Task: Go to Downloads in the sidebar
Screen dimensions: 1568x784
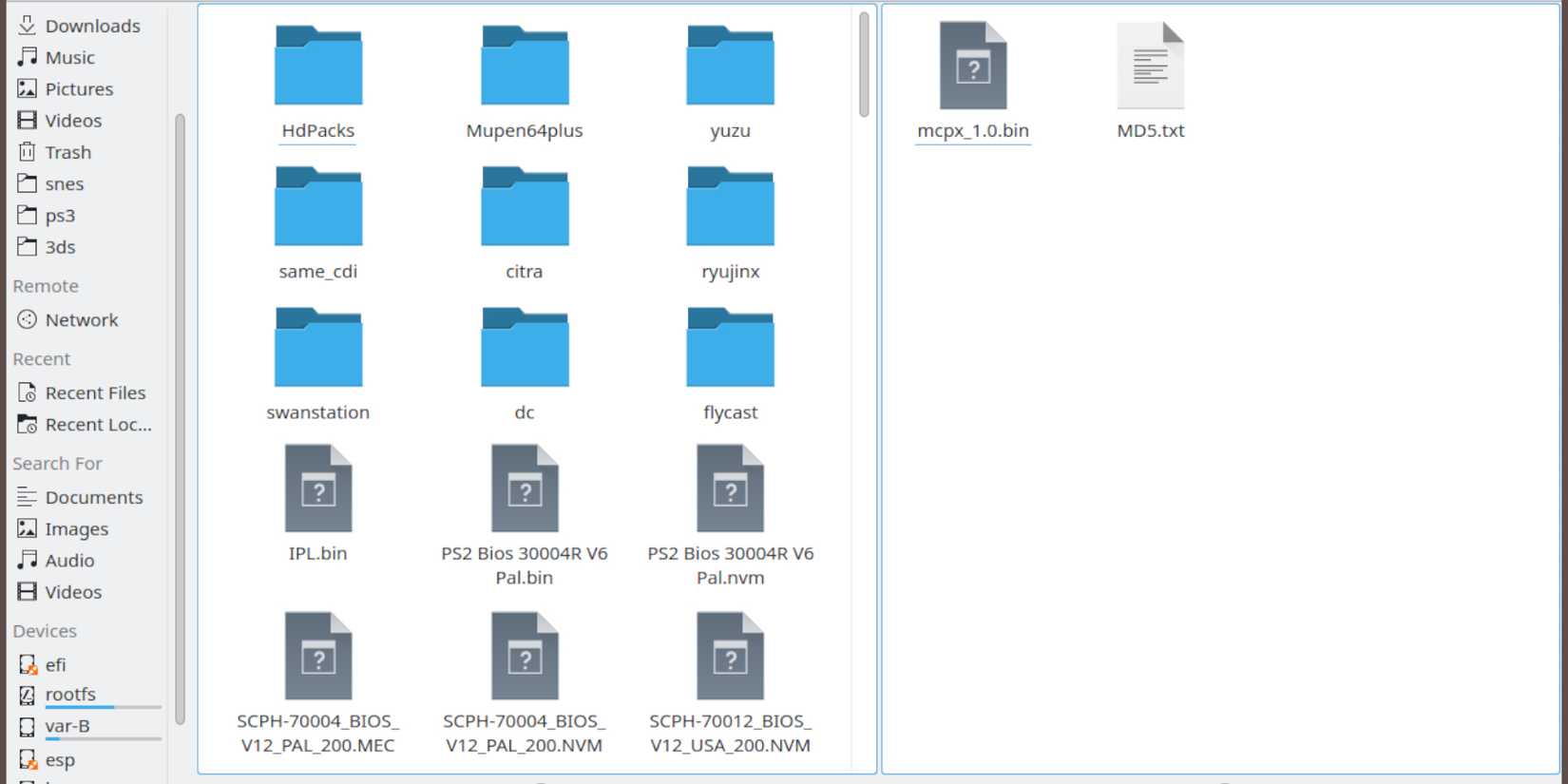Action: pos(92,26)
